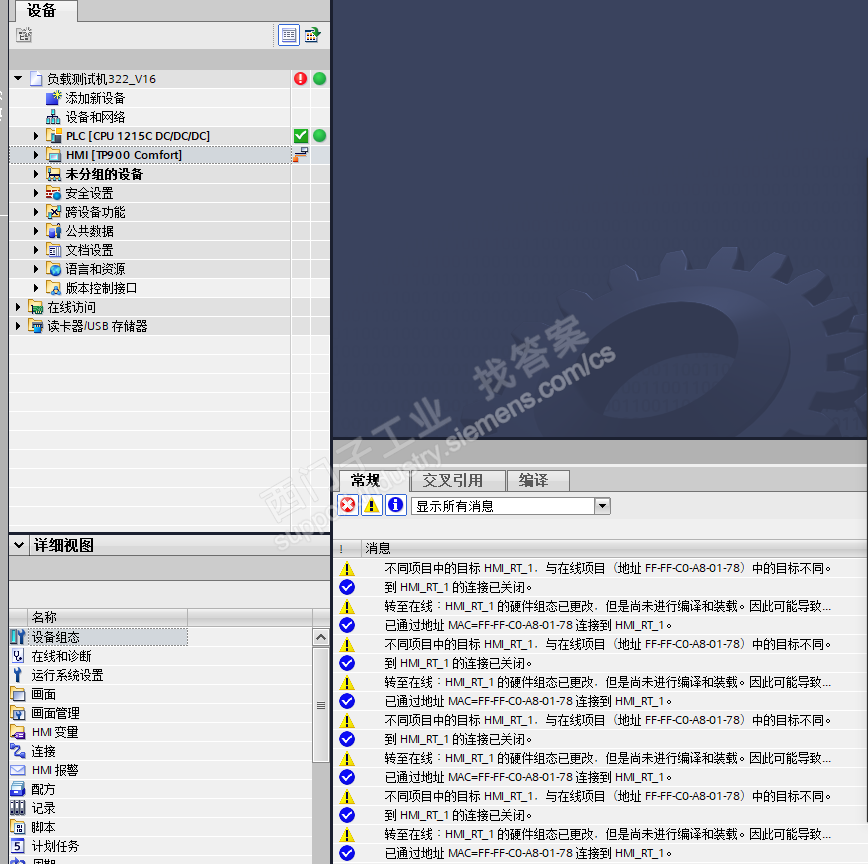Click the 运行系统设置 wrench icon
This screenshot has height=864, width=868.
coord(18,675)
